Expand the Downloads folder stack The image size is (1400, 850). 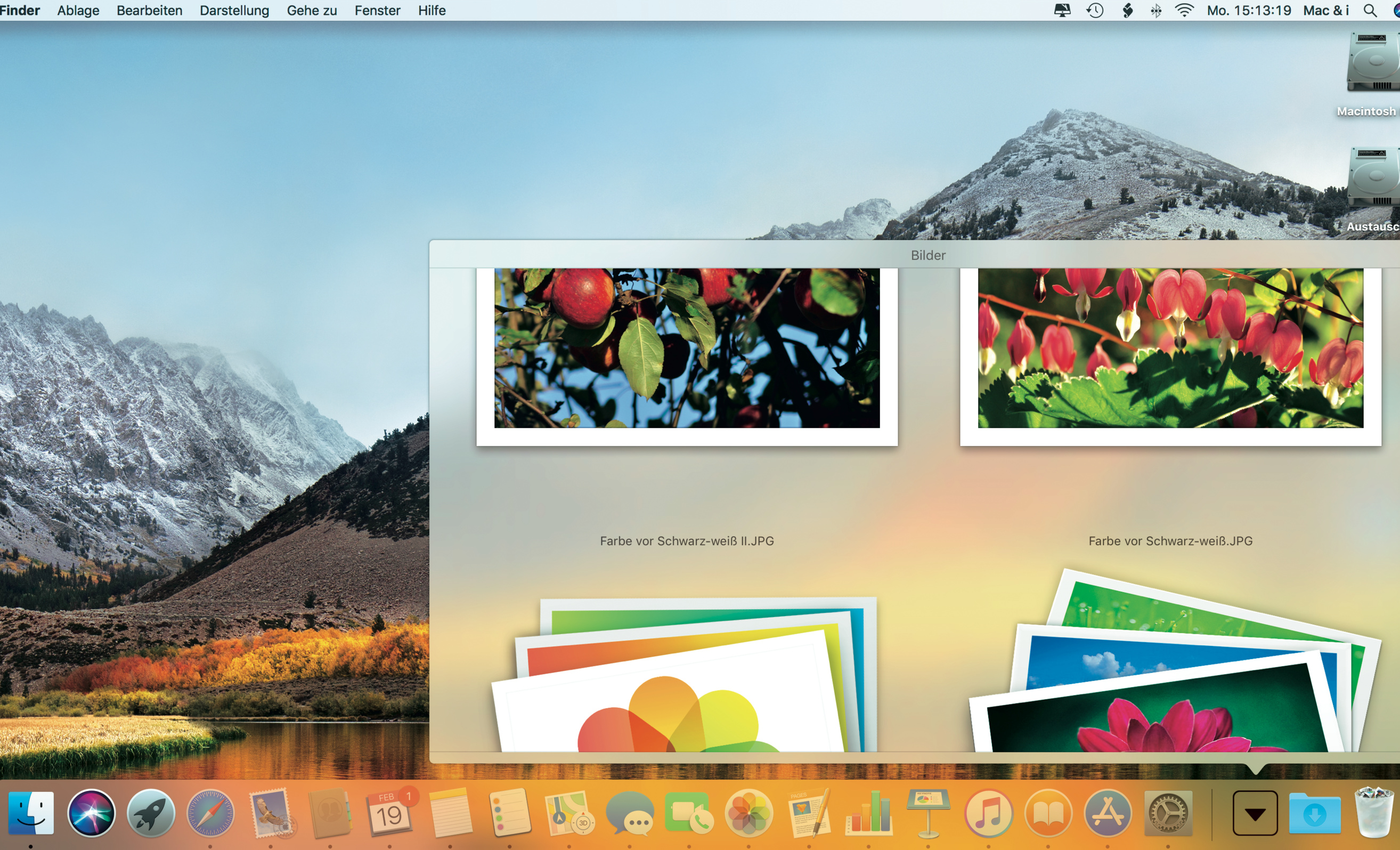[x=1315, y=814]
